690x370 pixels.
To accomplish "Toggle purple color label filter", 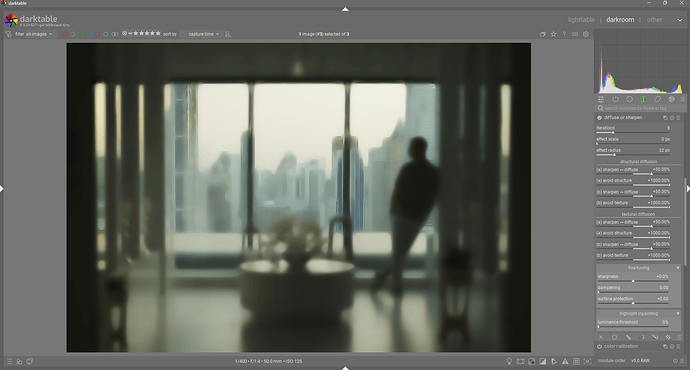I will (x=98, y=34).
